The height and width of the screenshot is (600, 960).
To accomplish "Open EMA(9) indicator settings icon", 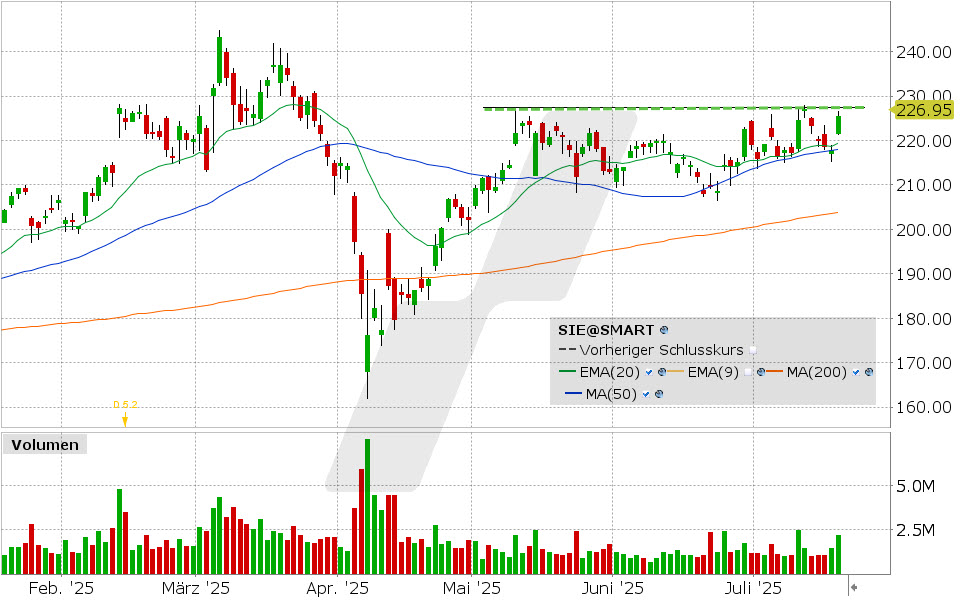I will [x=761, y=372].
